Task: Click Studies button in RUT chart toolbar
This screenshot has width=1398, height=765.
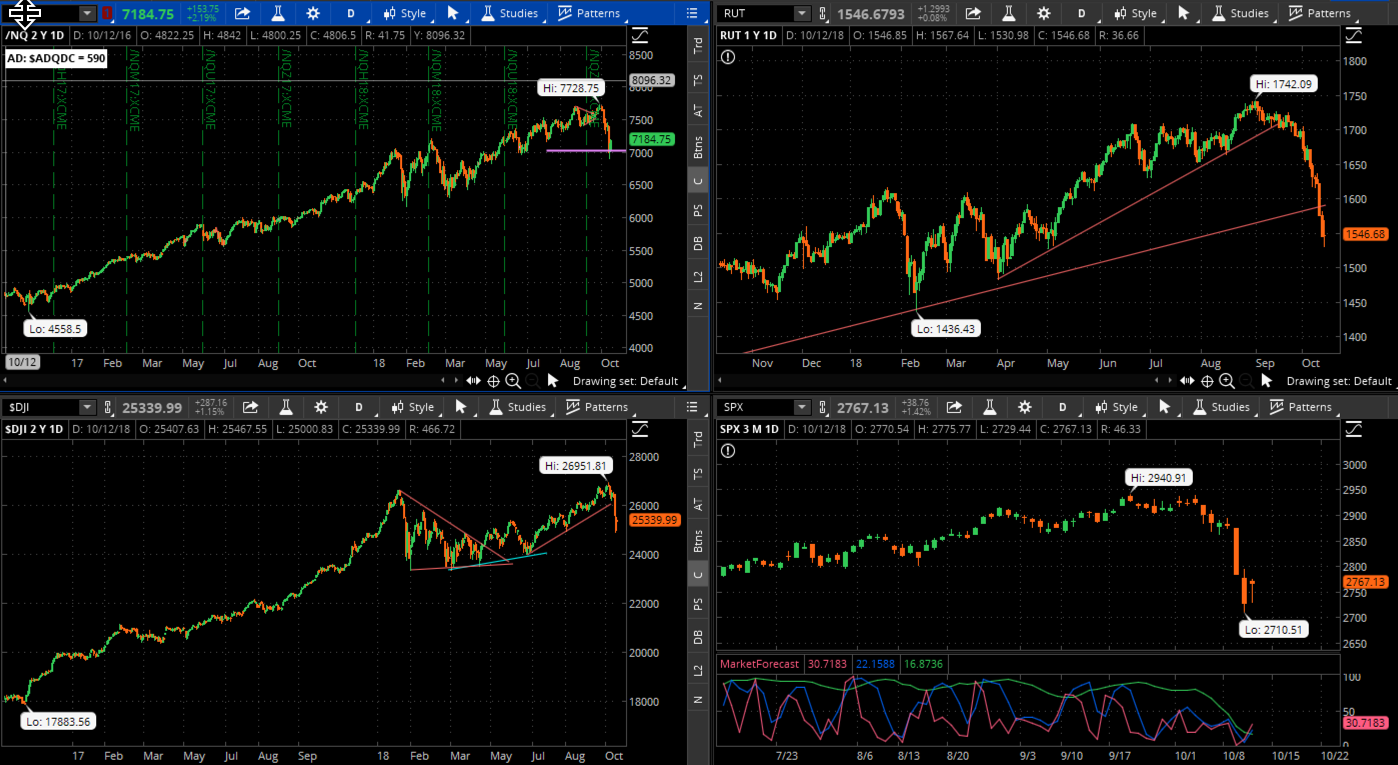Action: tap(1239, 14)
